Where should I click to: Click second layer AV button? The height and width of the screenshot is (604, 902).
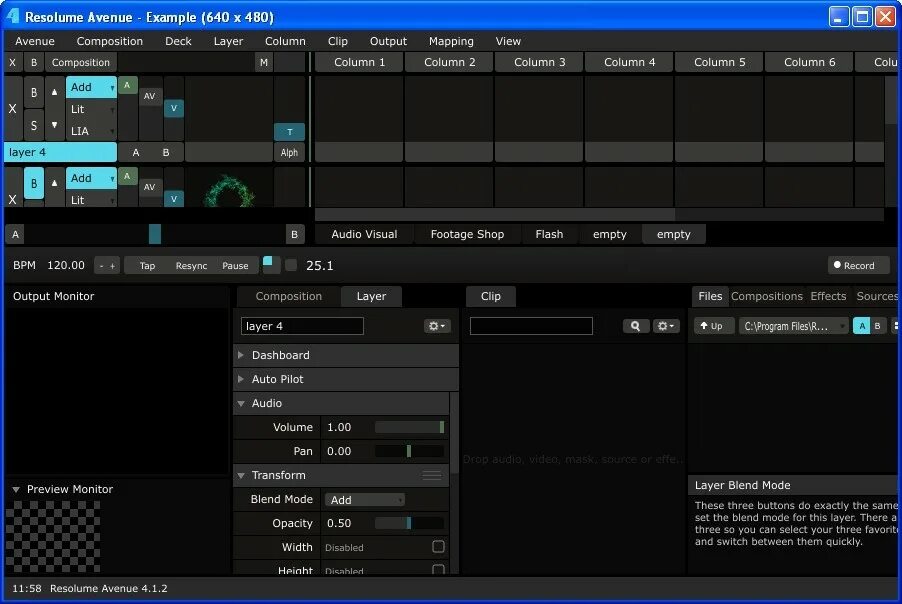150,187
